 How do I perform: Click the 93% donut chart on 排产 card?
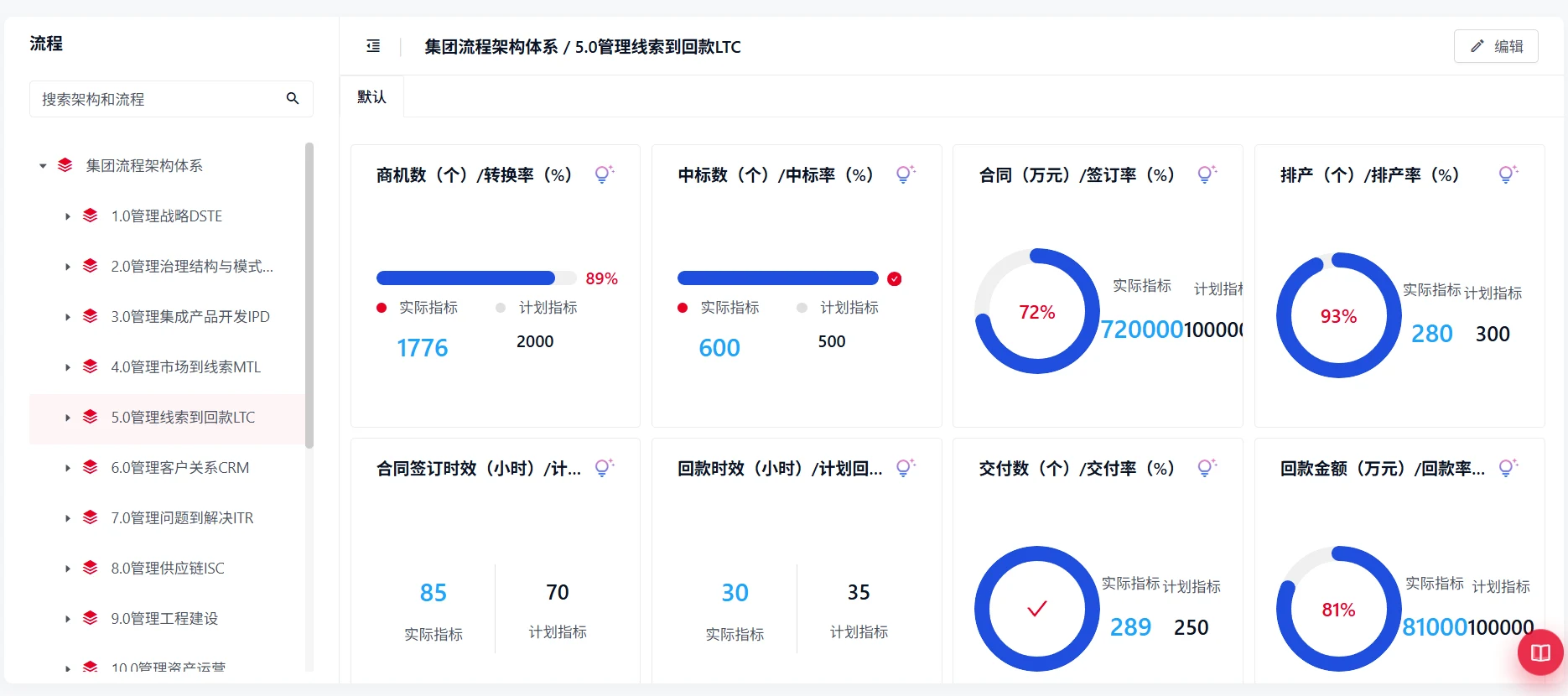click(x=1338, y=315)
